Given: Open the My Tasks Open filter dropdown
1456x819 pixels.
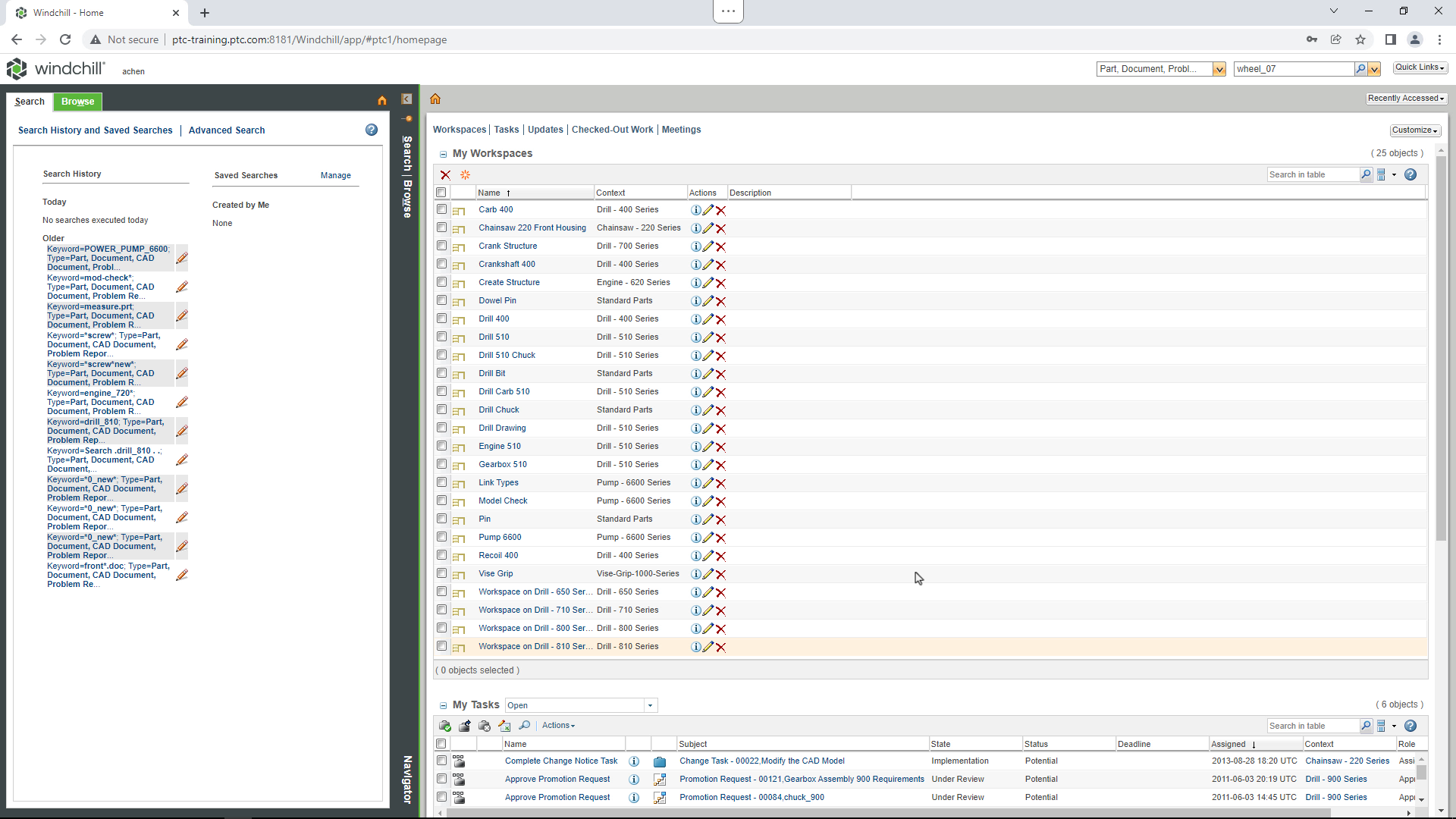Looking at the screenshot, I should [650, 705].
